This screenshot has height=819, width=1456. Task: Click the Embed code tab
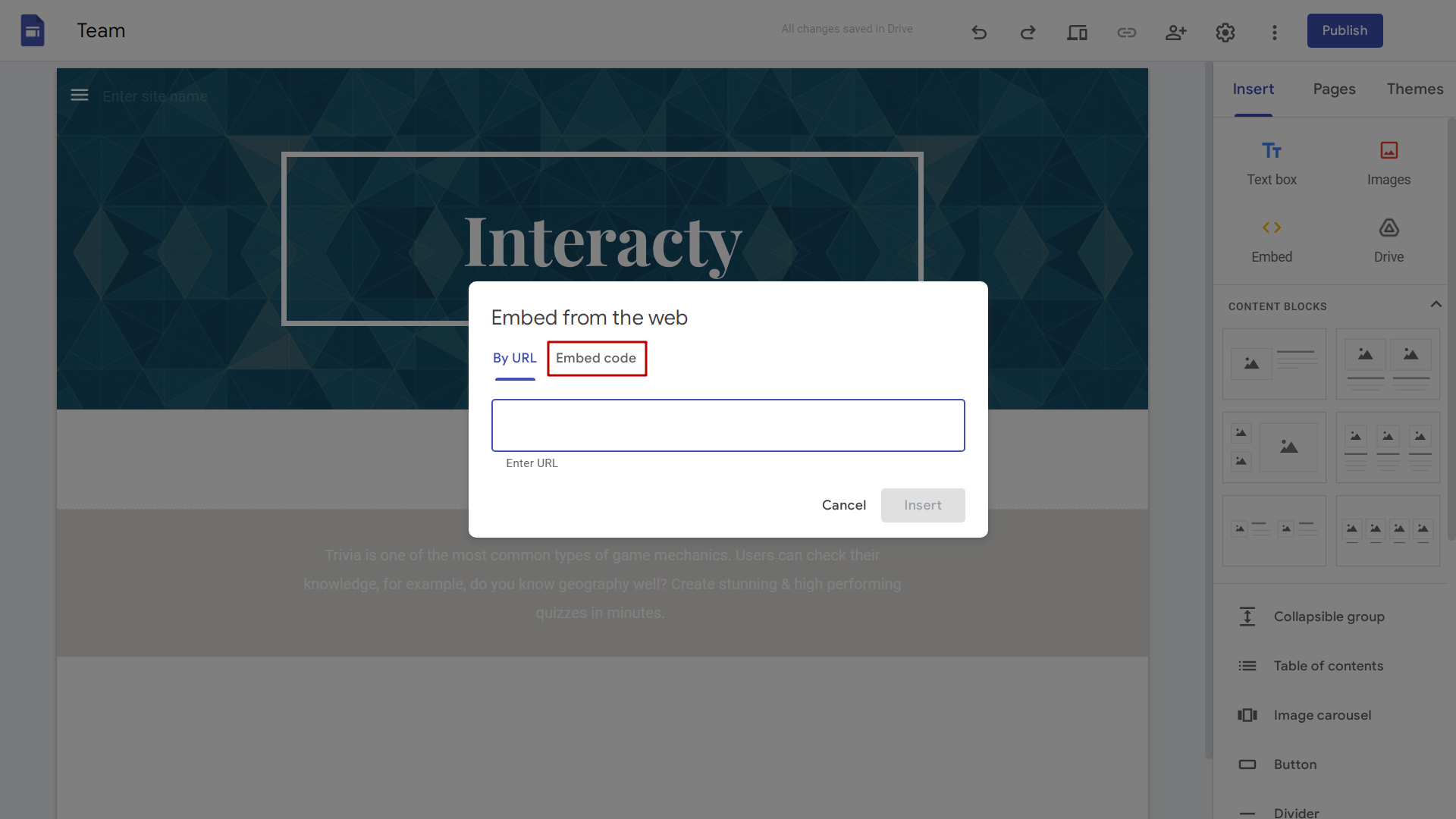(x=596, y=358)
